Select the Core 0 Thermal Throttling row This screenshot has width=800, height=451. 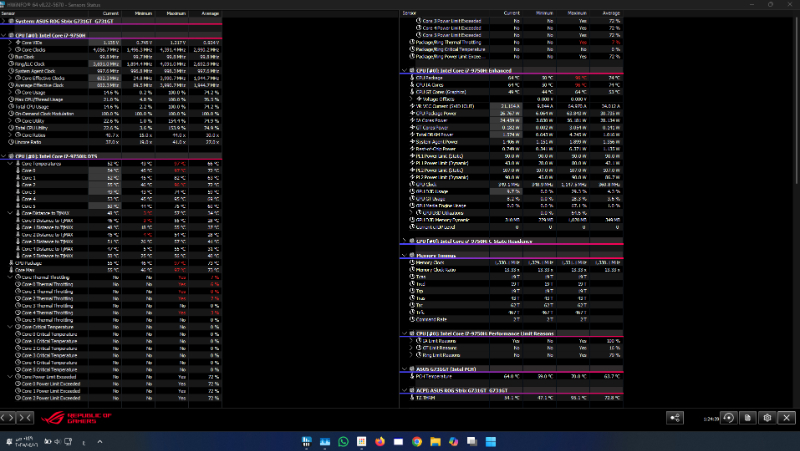tap(111, 284)
